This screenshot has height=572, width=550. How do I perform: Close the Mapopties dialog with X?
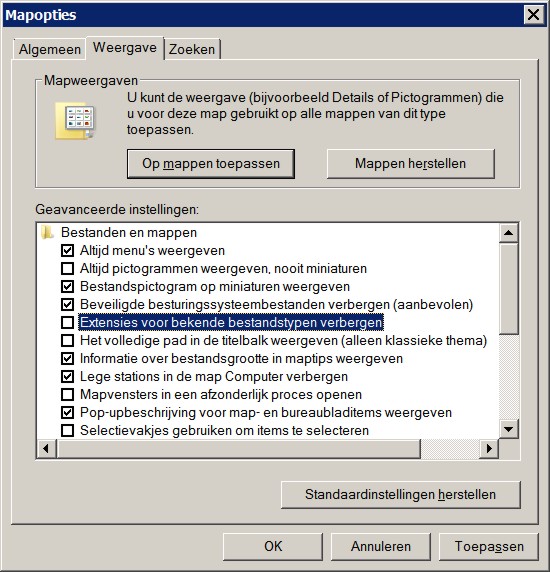pos(533,15)
